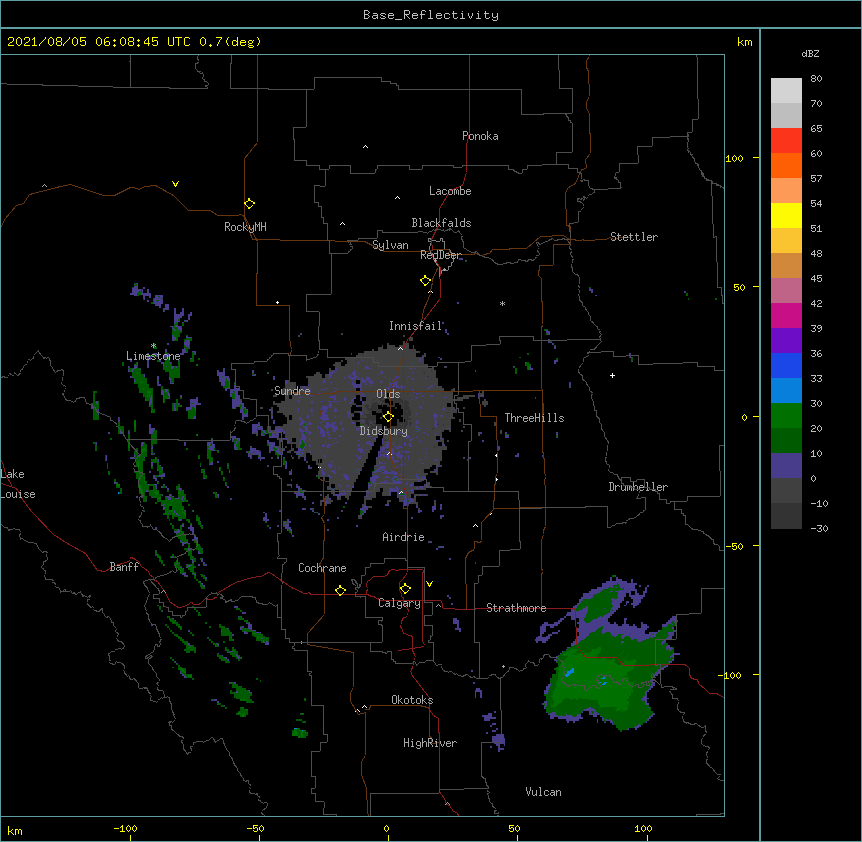Click the yellow 51-54 dBZ legend swatch
This screenshot has width=862, height=842.
pyautogui.click(x=786, y=215)
